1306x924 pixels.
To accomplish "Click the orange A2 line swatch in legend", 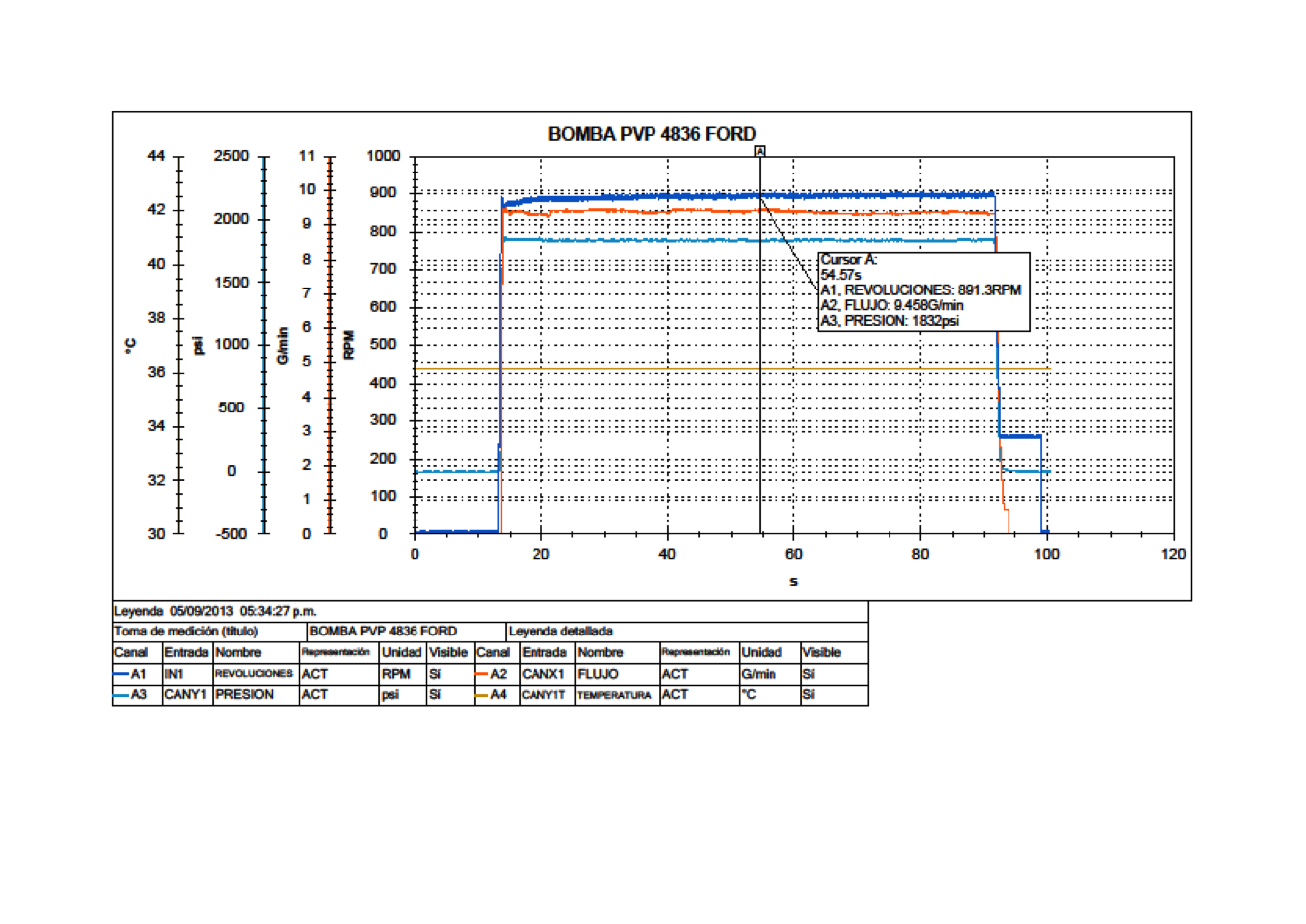I will (483, 674).
